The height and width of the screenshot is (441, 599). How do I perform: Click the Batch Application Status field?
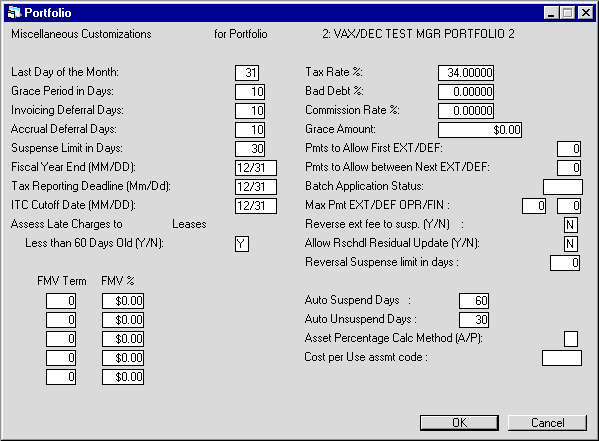coord(563,187)
